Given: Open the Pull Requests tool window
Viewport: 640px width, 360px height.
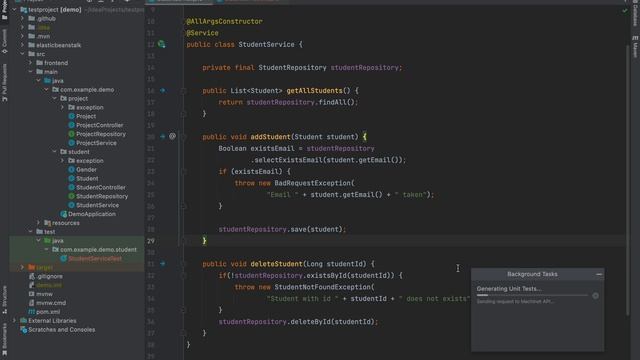Looking at the screenshot, I should (x=4, y=83).
